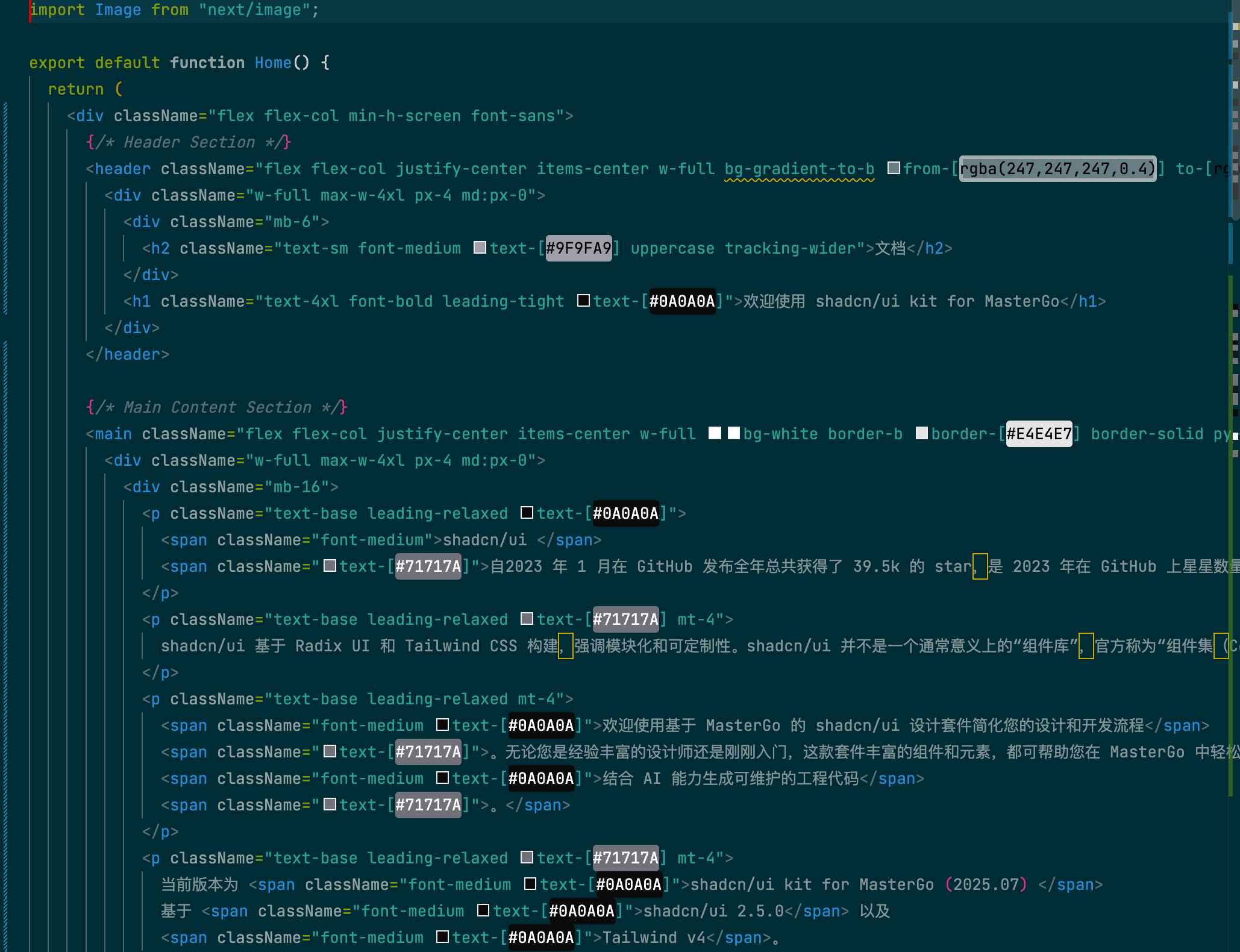Click the '文档' heading text in h2
Screen dimensions: 1240x952
pyautogui.click(x=891, y=248)
